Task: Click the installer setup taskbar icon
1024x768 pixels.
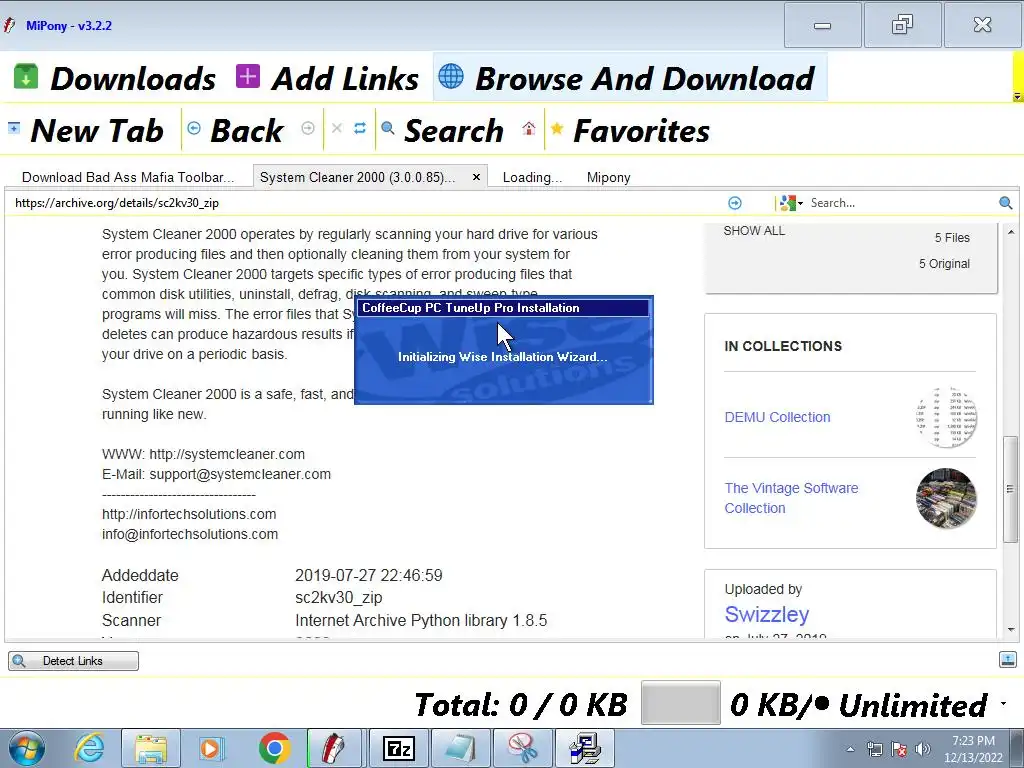Action: [x=584, y=748]
